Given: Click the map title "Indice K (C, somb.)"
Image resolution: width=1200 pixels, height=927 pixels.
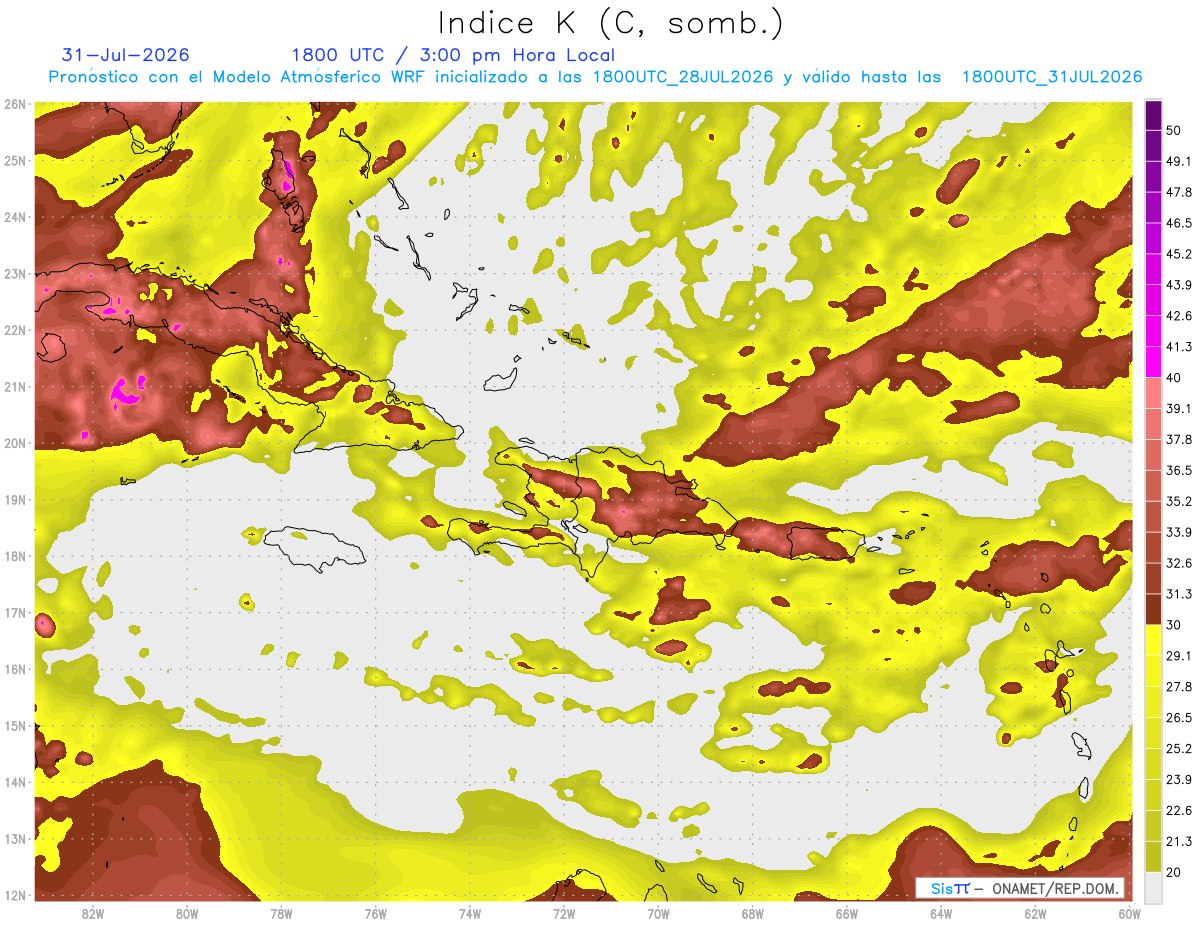Looking at the screenshot, I should coord(611,22).
